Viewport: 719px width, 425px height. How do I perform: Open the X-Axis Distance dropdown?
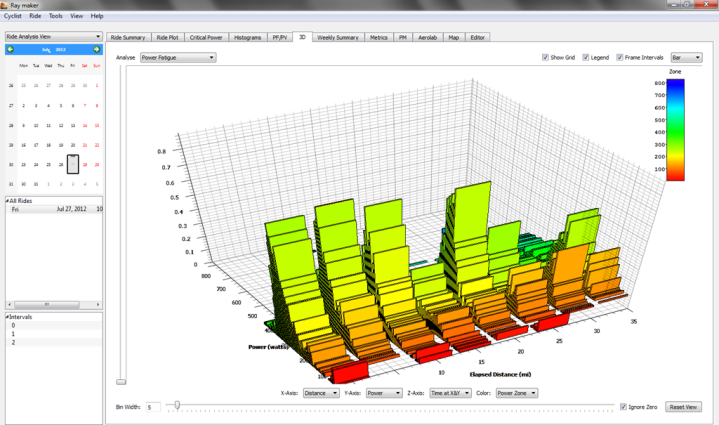click(x=321, y=393)
